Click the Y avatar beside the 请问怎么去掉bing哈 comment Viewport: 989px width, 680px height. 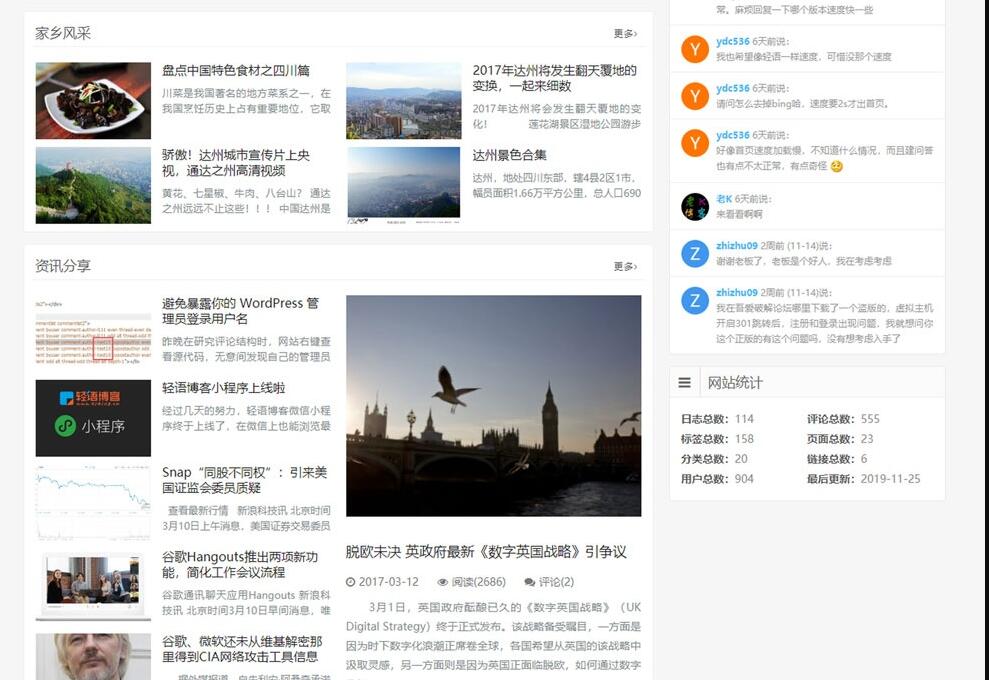coord(695,96)
